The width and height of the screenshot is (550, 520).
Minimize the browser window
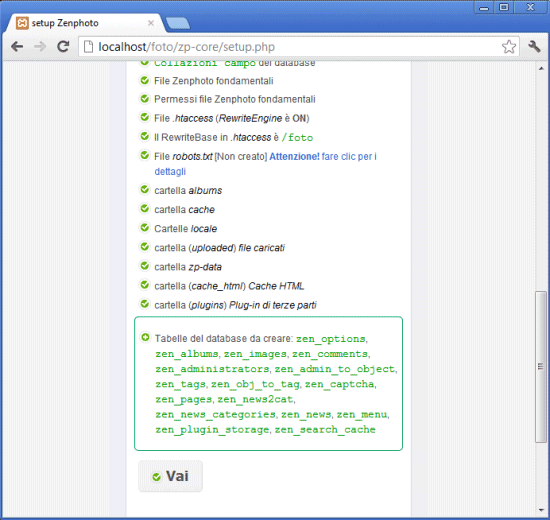484,8
